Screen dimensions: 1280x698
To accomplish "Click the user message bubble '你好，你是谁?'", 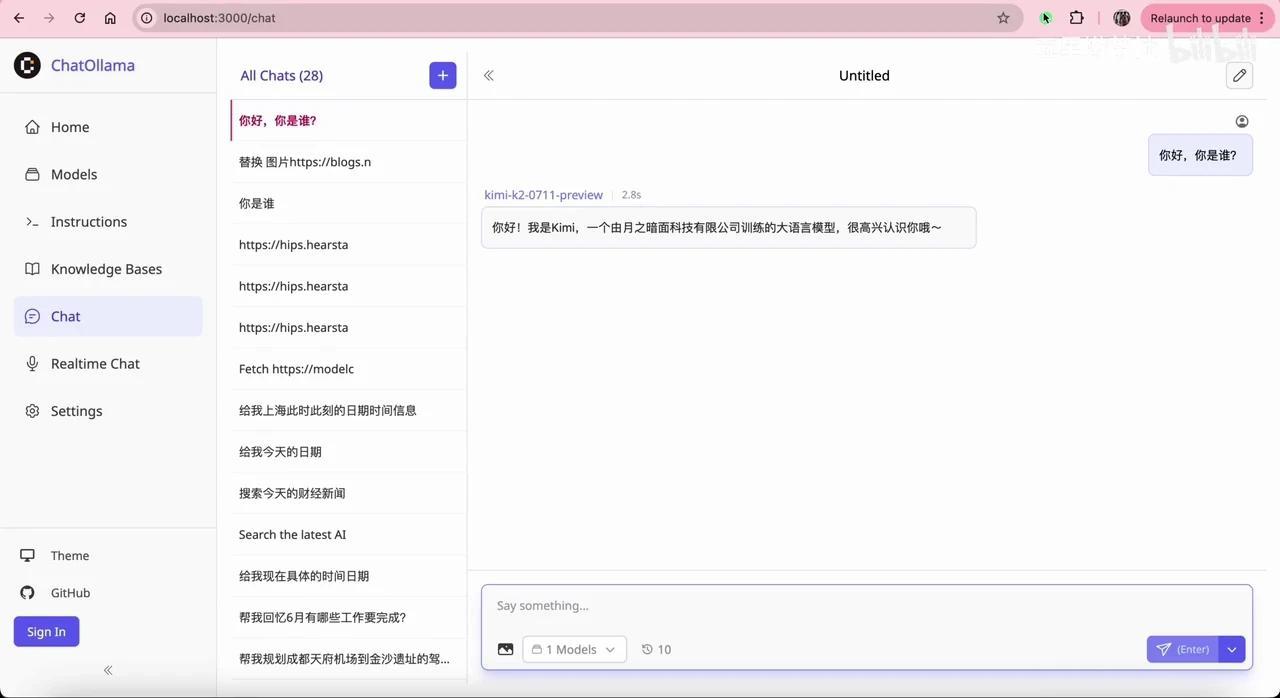I will coord(1199,155).
